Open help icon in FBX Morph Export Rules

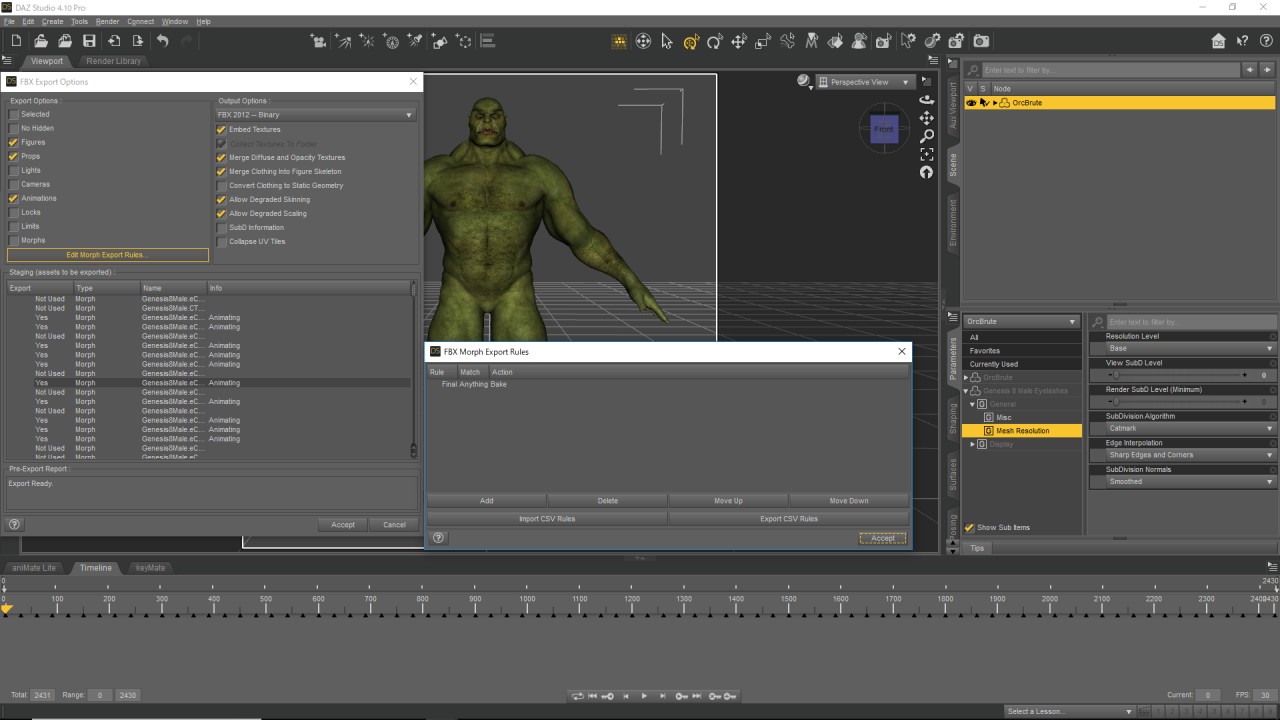[438, 538]
